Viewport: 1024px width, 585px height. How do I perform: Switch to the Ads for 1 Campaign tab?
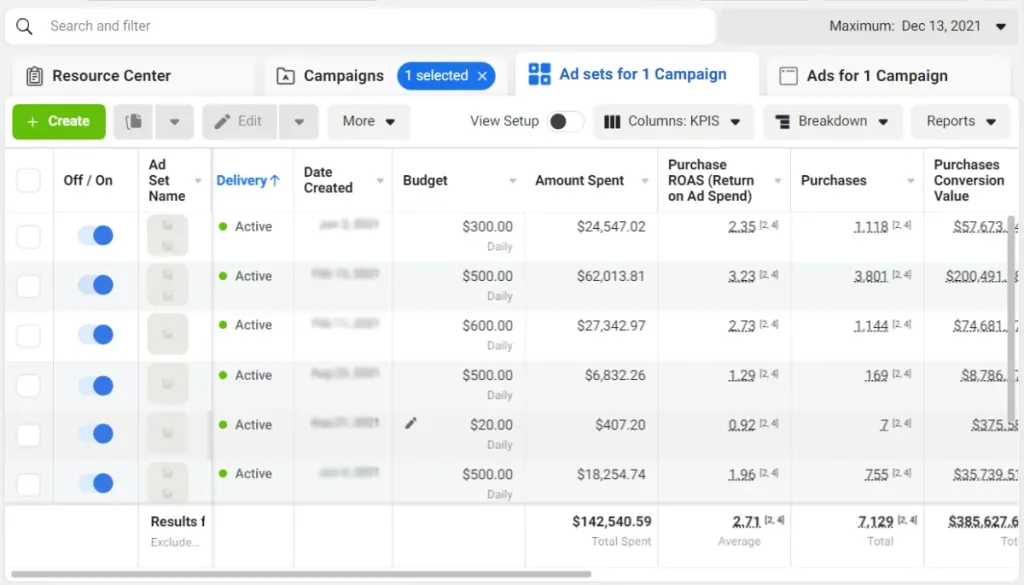pos(876,76)
